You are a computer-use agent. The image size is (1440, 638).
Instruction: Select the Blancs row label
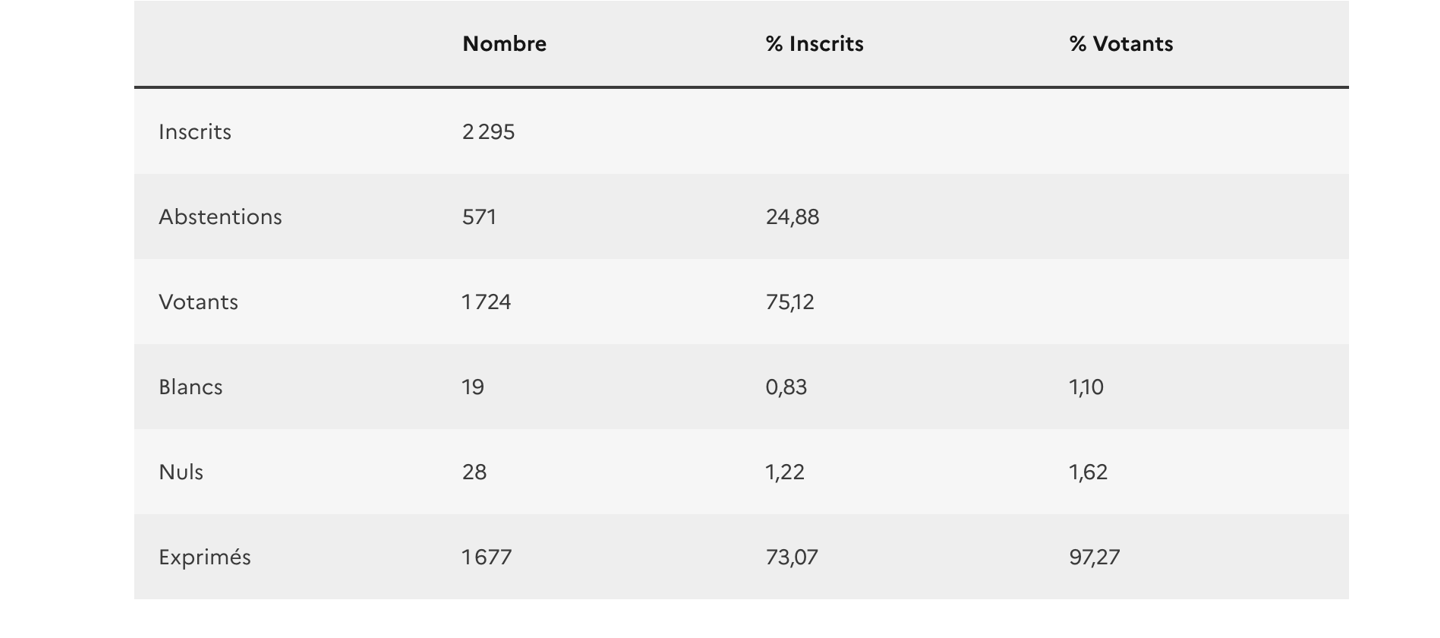click(x=190, y=387)
